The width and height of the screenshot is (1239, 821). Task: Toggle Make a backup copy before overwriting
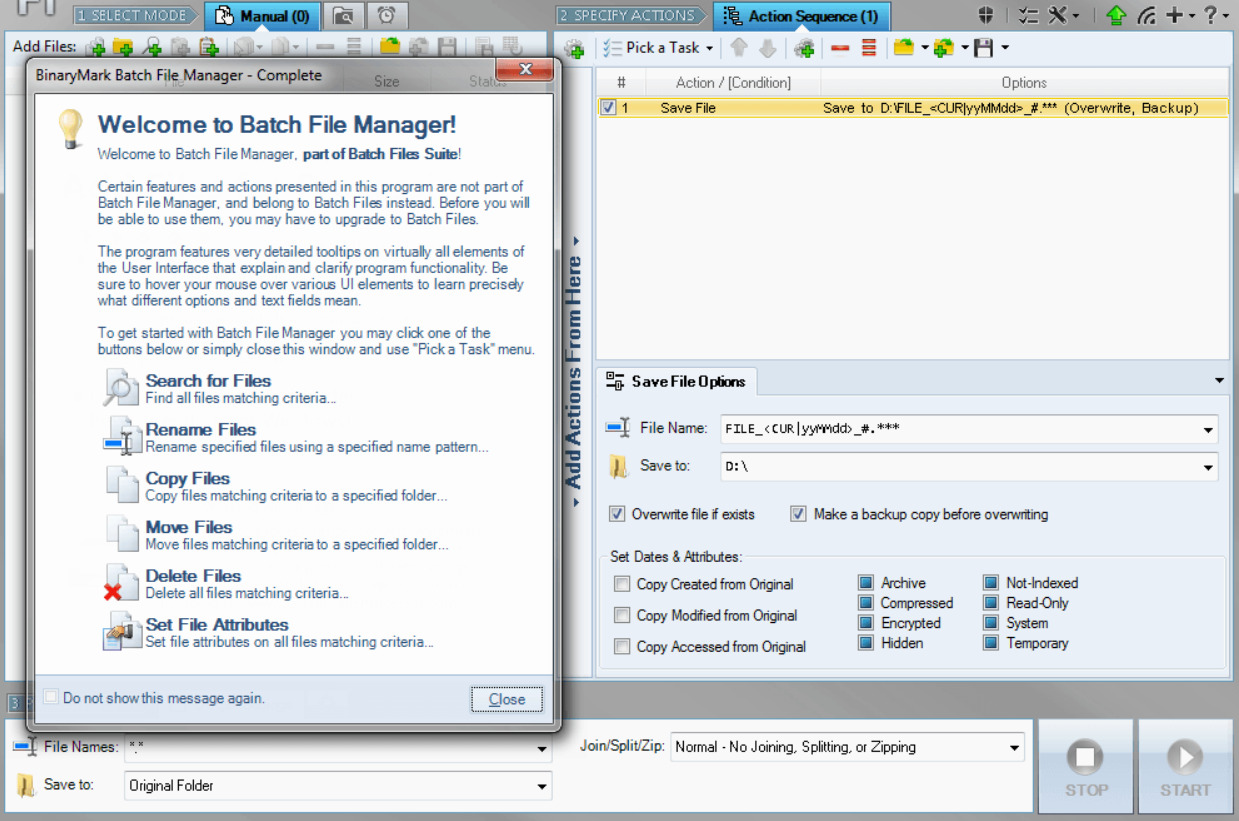798,514
